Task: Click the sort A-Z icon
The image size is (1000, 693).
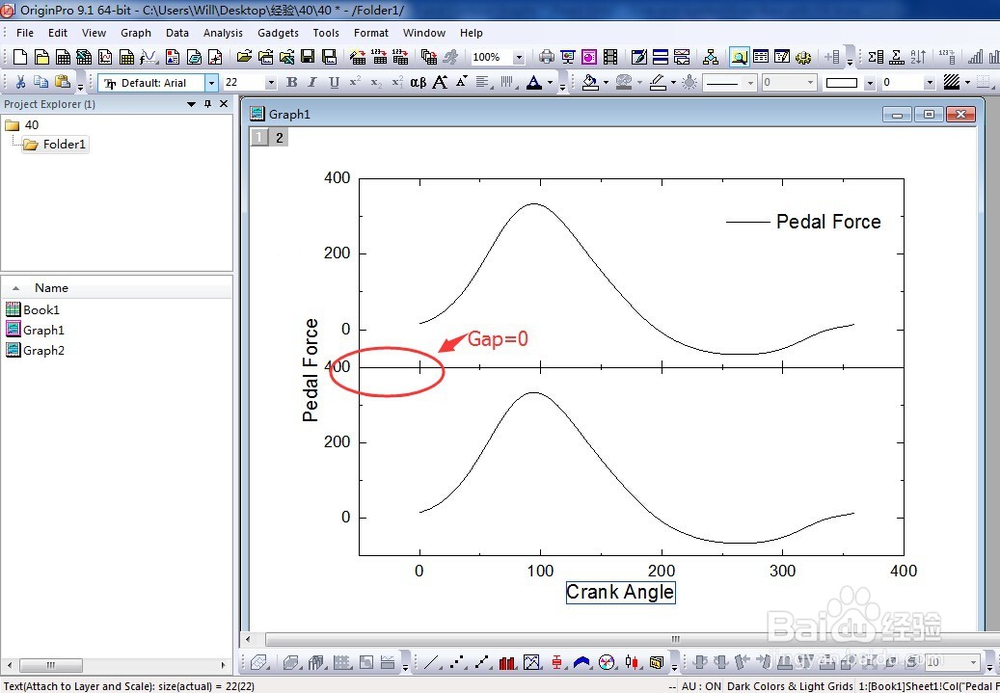Action: coord(918,57)
